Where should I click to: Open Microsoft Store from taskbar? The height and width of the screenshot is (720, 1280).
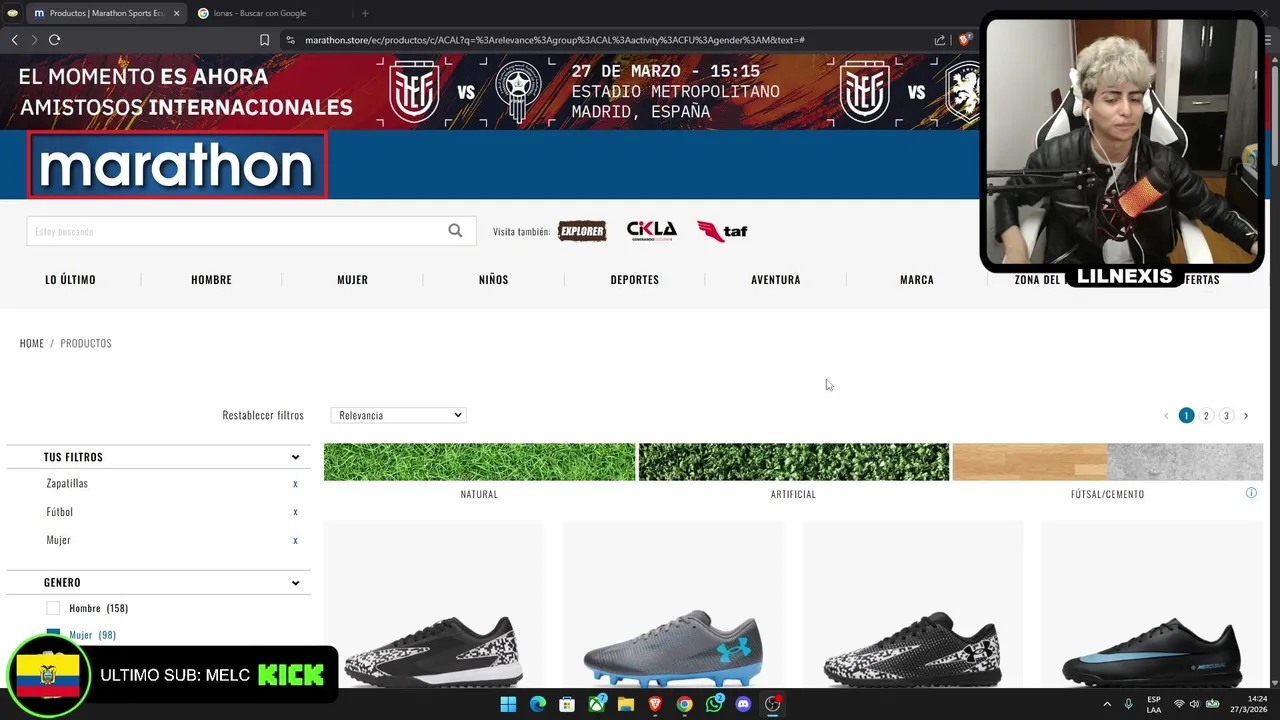[567, 704]
